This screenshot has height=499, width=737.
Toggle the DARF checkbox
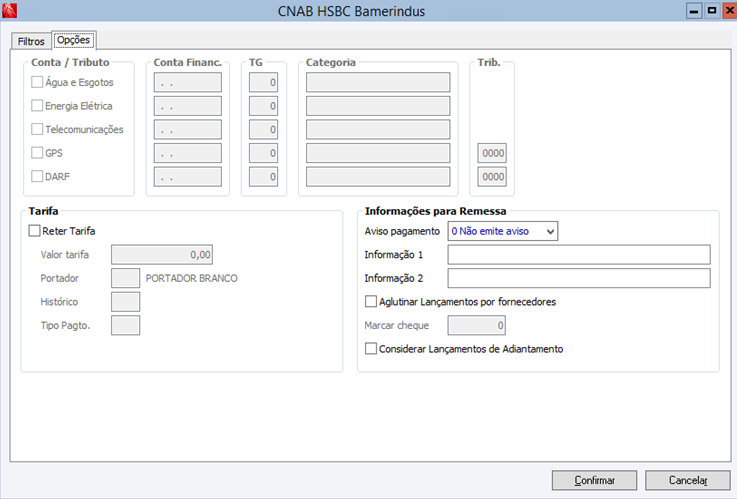point(38,176)
